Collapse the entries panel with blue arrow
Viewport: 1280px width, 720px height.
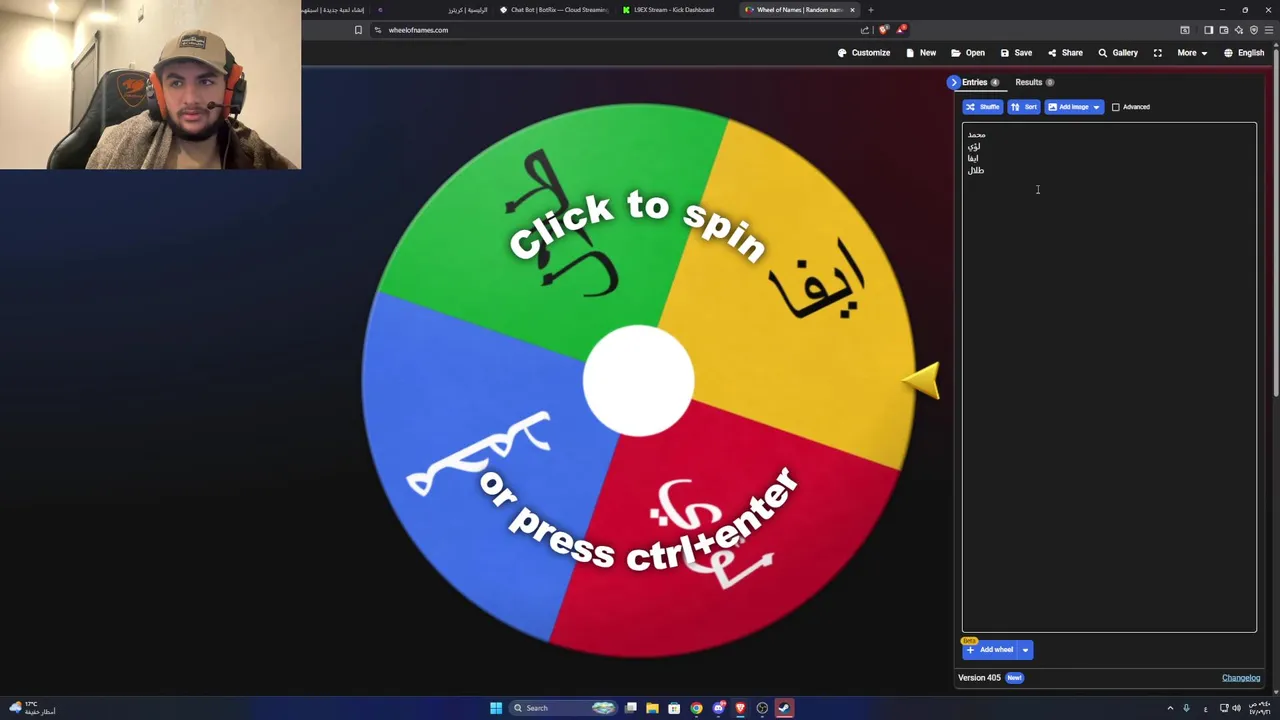(x=953, y=82)
